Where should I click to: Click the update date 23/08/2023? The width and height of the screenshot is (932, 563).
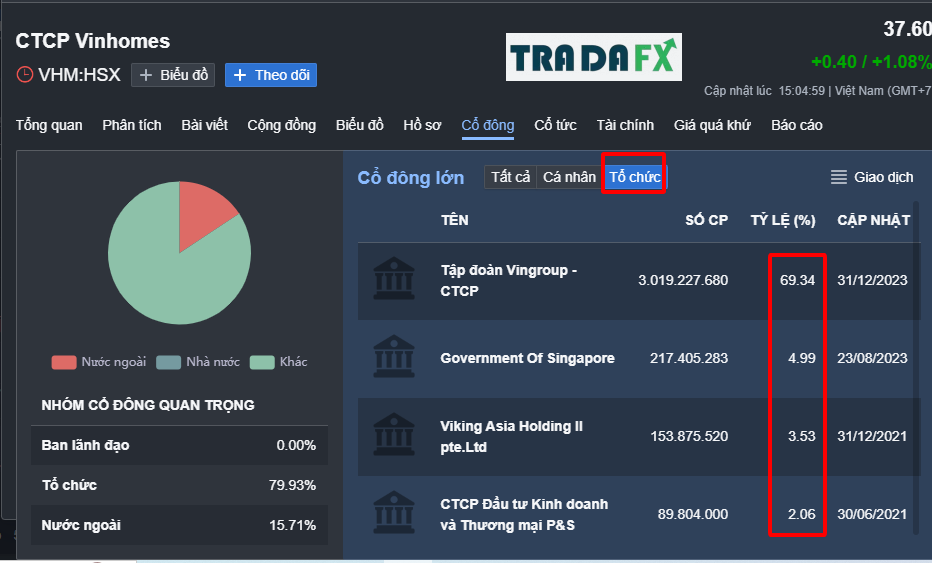click(x=873, y=358)
